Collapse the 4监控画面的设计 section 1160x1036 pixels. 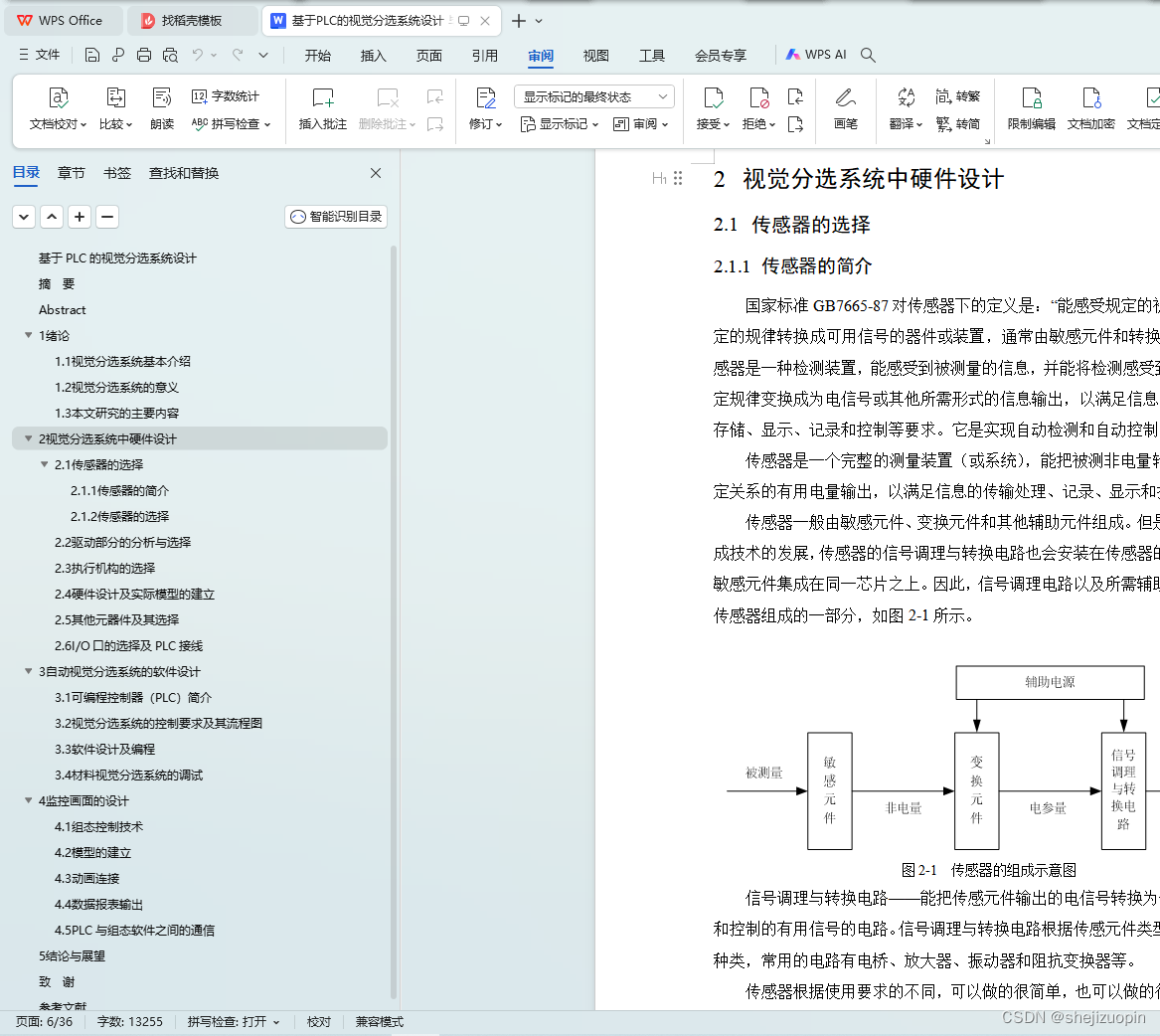coord(28,800)
